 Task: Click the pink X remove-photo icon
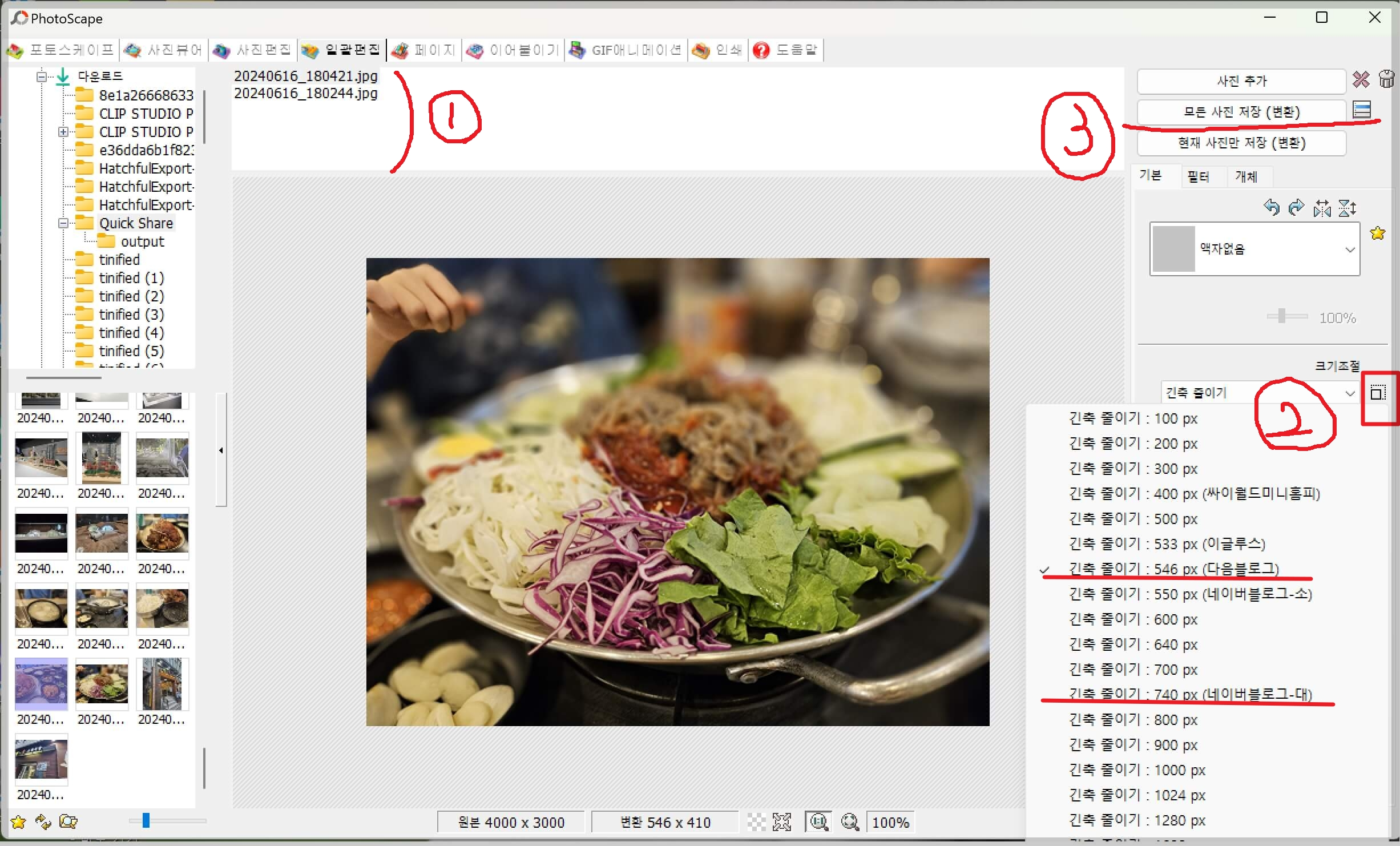(x=1361, y=80)
